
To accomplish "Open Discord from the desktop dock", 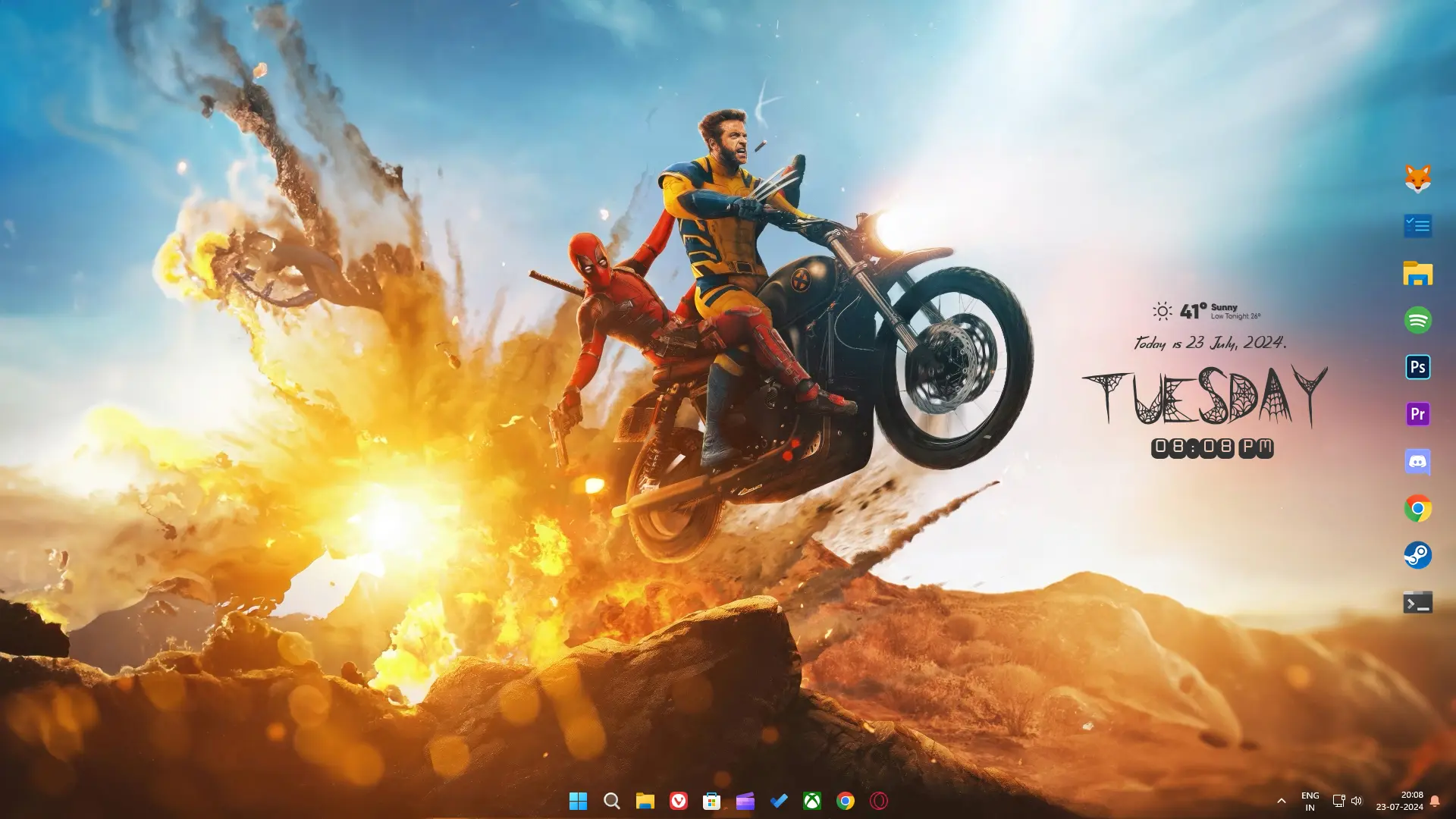I will tap(1417, 461).
